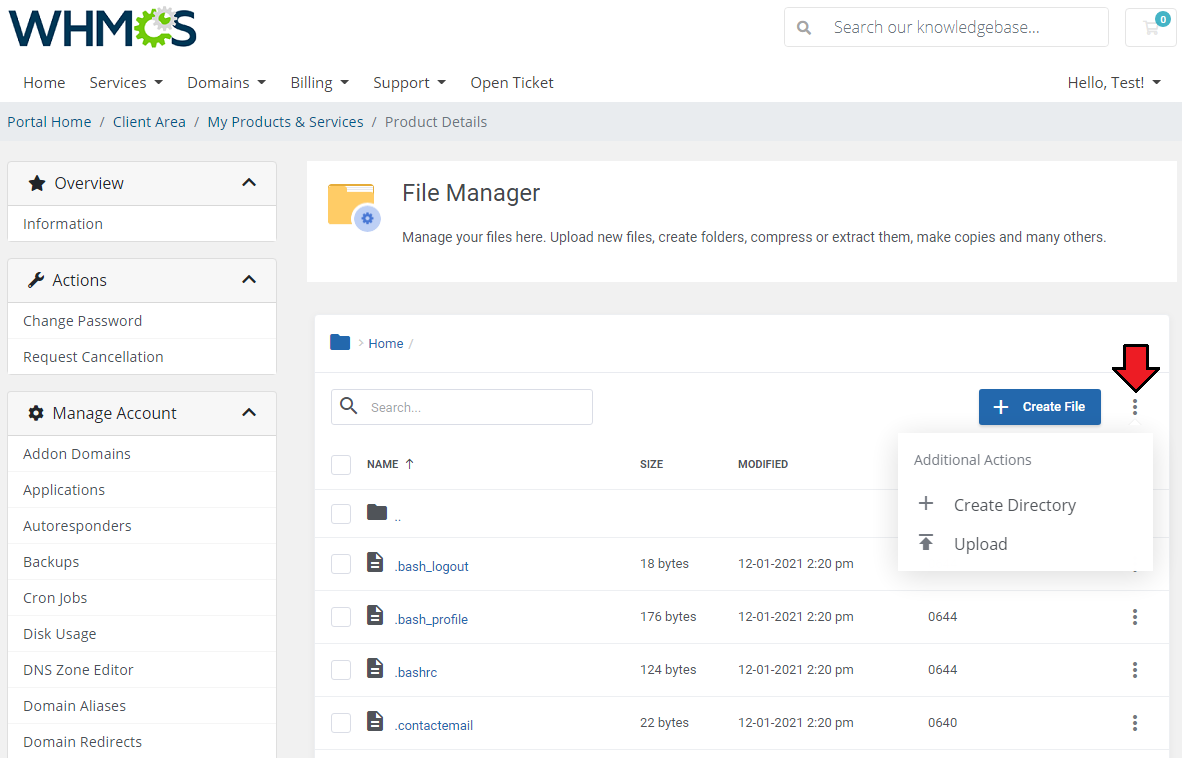Screen dimensions: 1182x758
Task: Click the .bash_logout file icon
Action: click(x=375, y=562)
